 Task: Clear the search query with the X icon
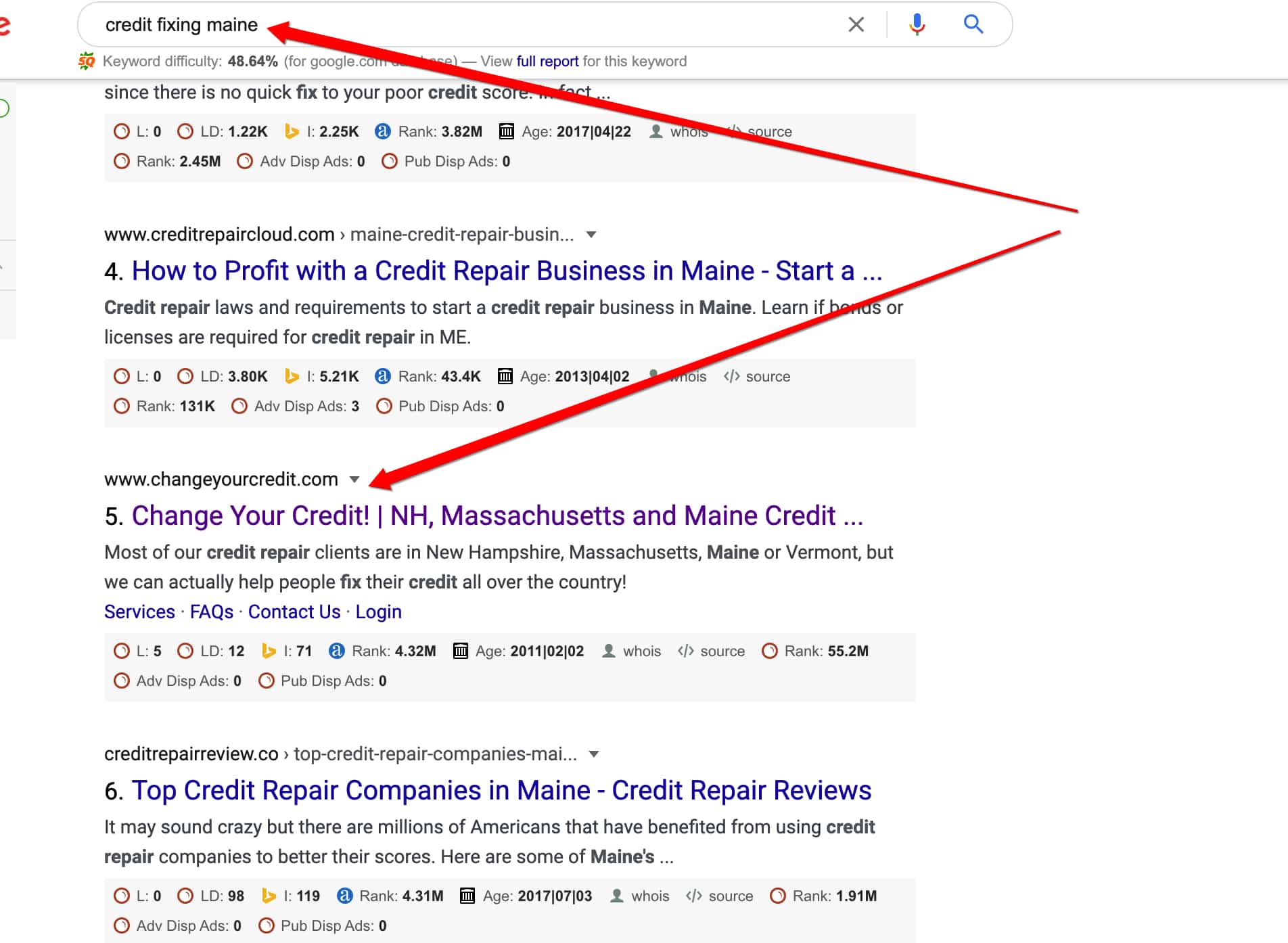click(856, 25)
